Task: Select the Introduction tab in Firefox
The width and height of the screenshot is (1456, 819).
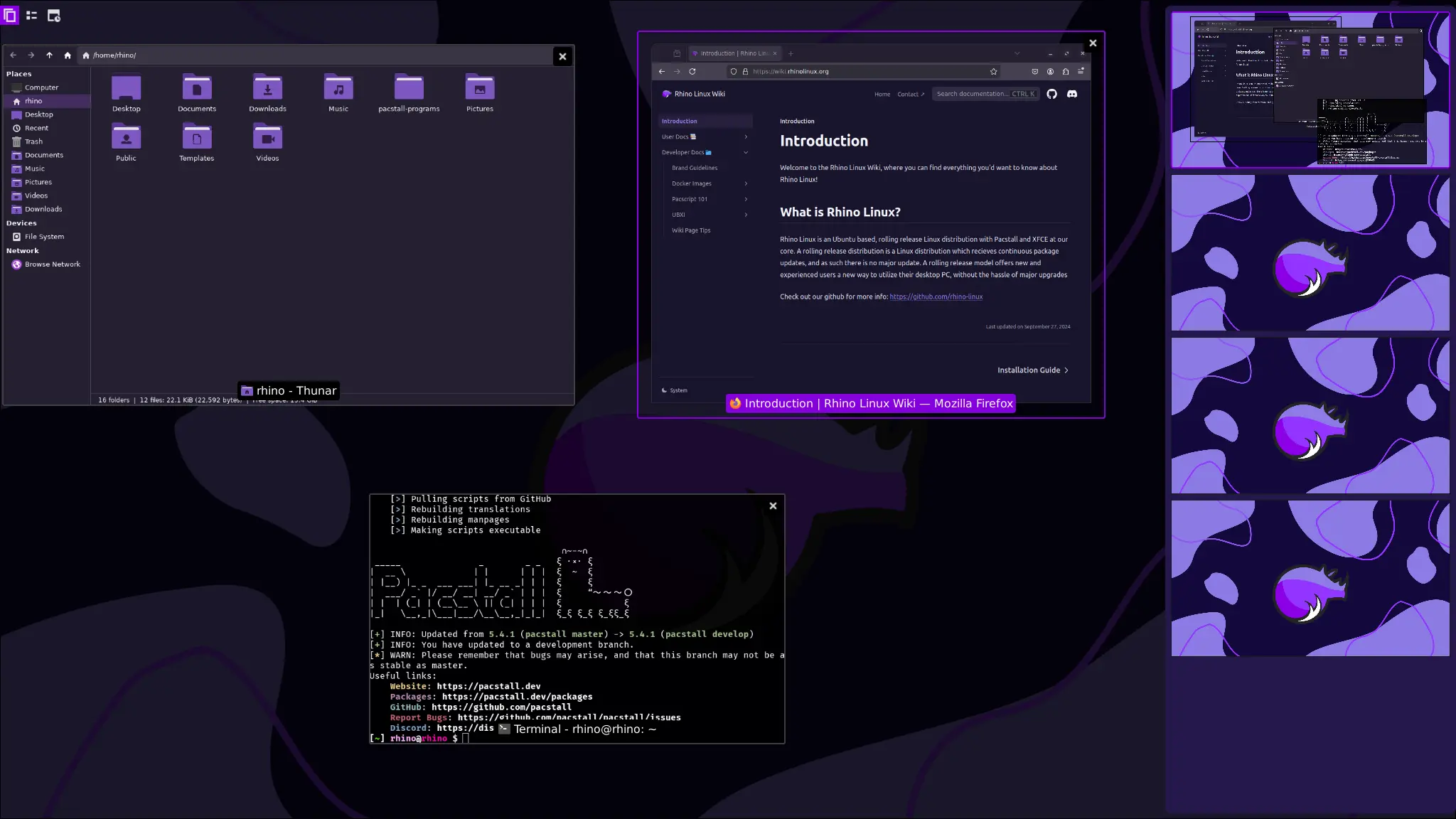Action: 734,53
